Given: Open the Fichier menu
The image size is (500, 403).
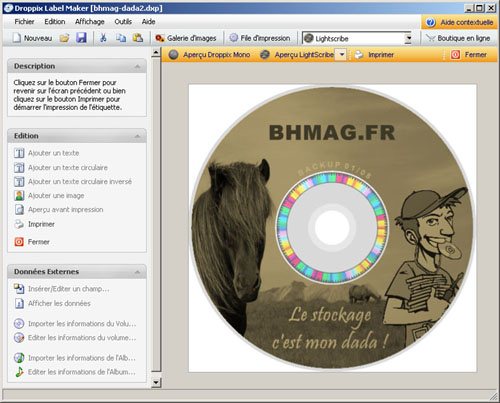Looking at the screenshot, I should [24, 22].
